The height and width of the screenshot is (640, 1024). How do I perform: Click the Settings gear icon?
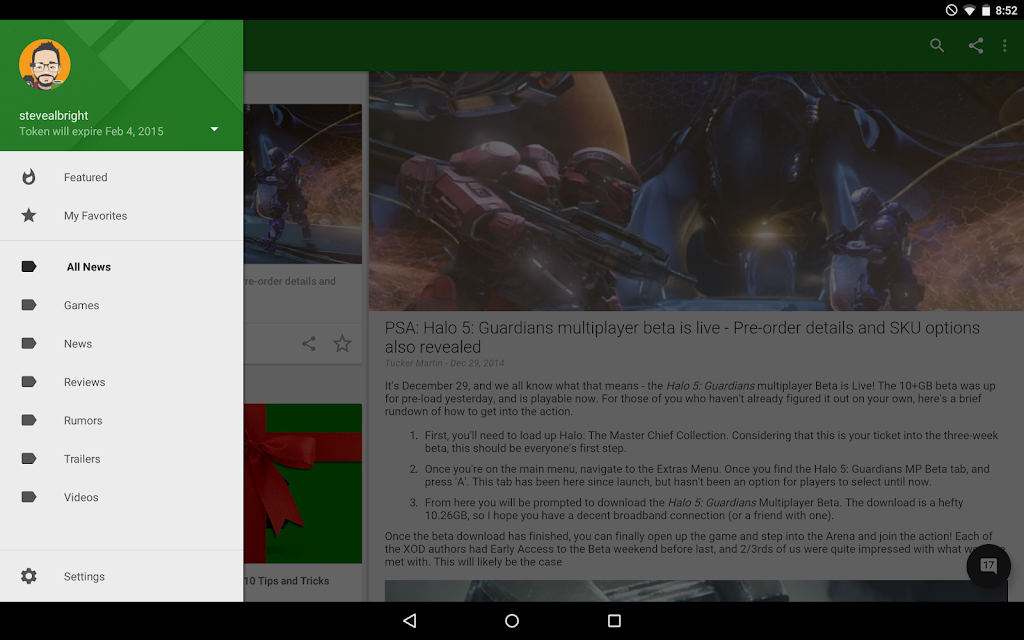point(29,576)
